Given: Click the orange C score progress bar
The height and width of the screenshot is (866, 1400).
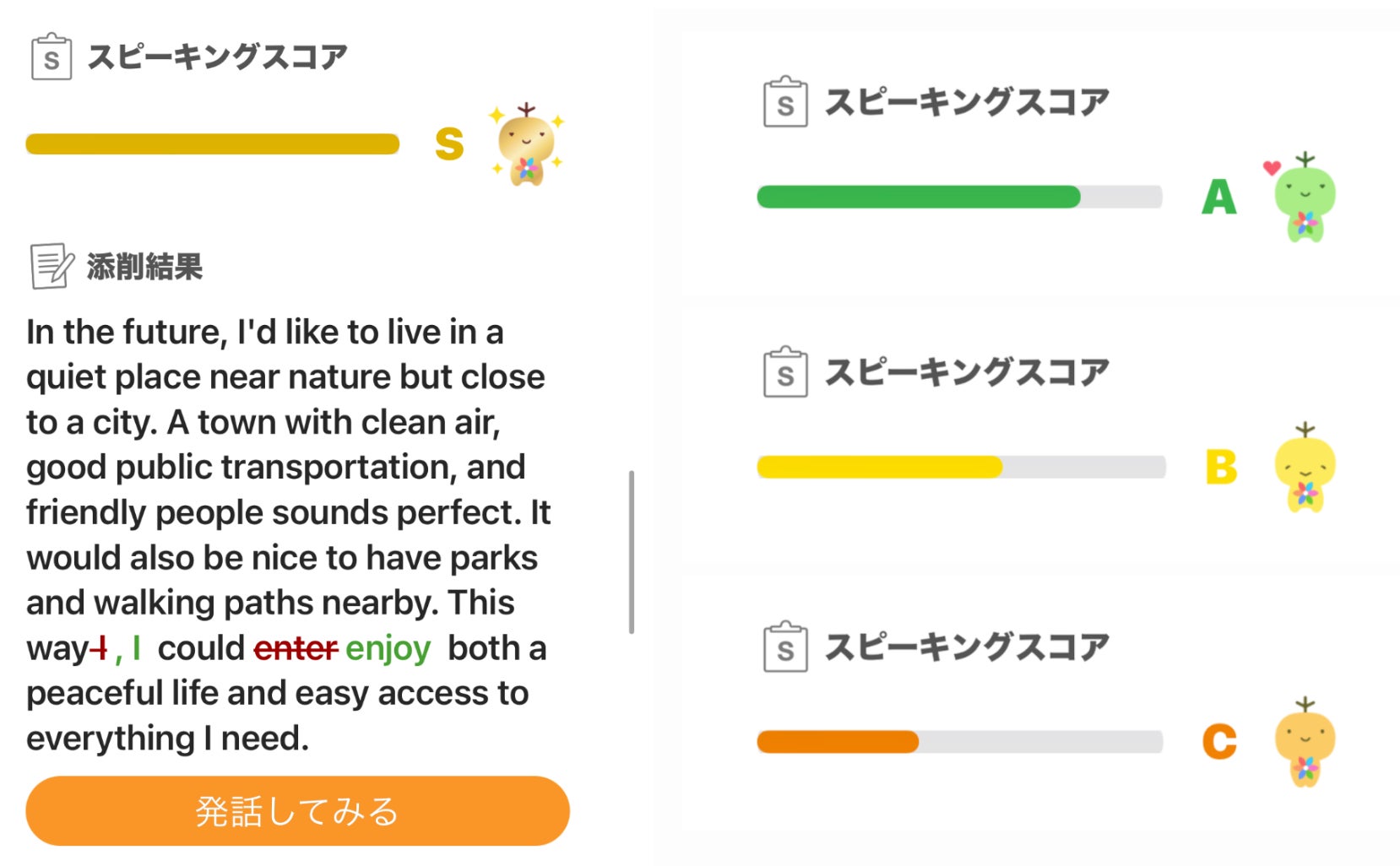Looking at the screenshot, I should pyautogui.click(x=838, y=742).
